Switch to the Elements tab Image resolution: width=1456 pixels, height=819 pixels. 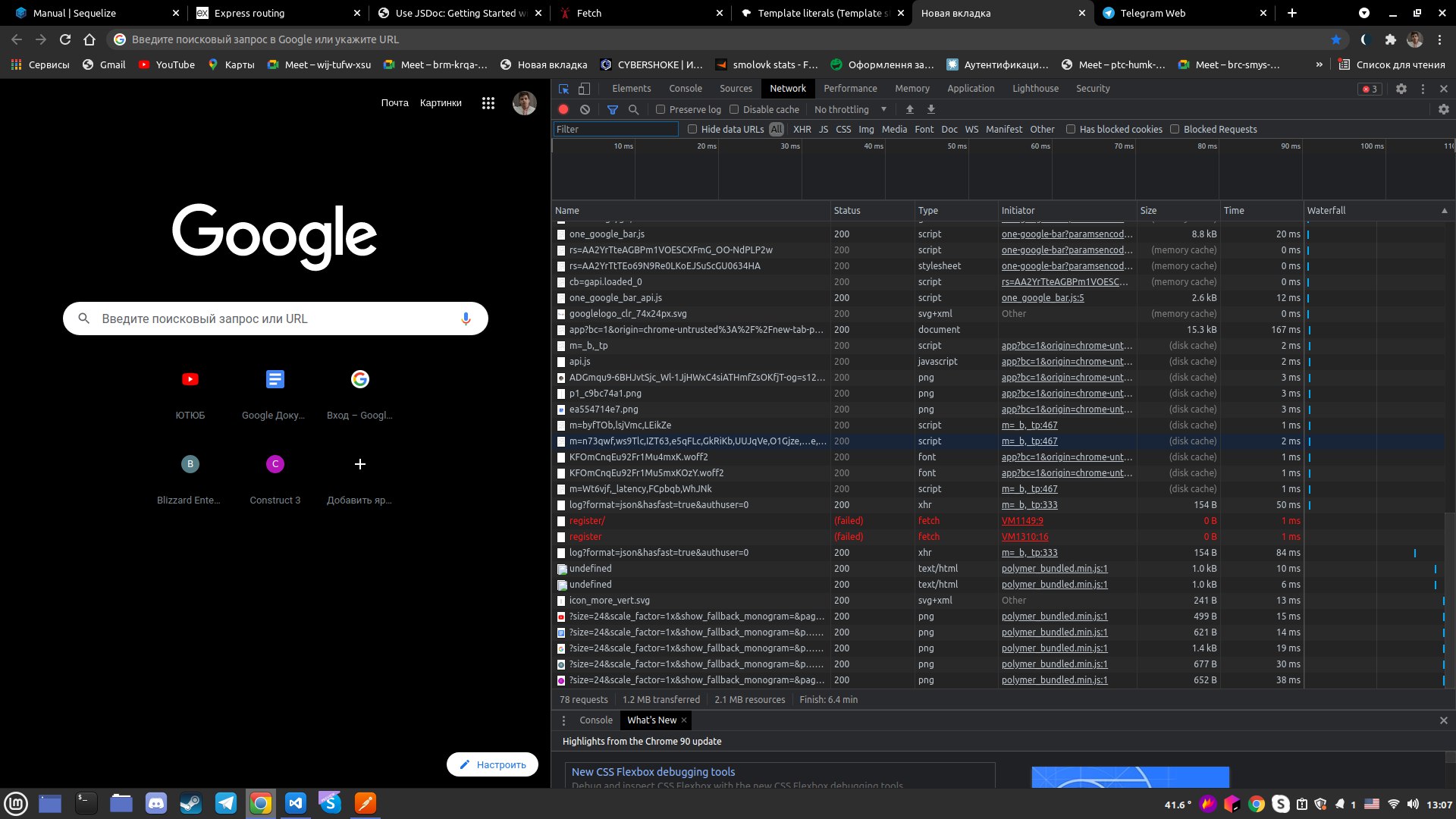(632, 89)
